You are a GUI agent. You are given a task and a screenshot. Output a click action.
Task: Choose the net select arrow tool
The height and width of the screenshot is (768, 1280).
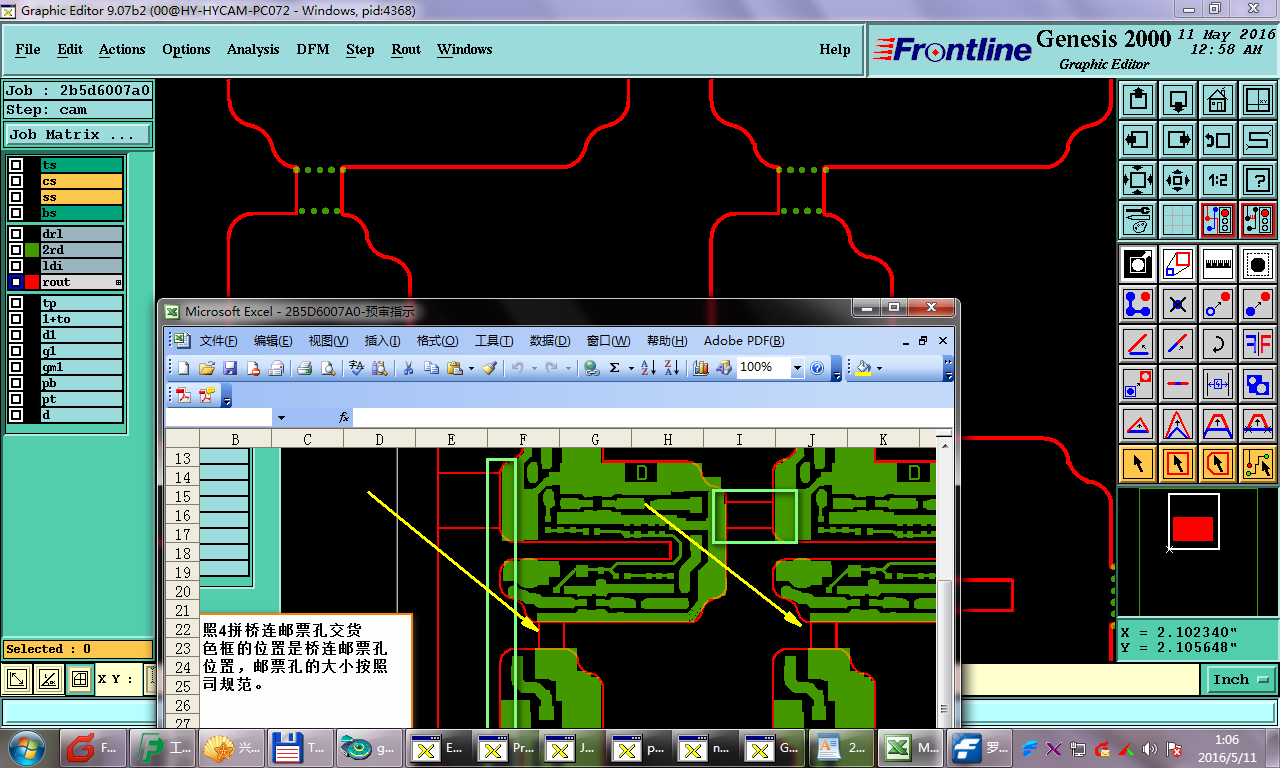[1257, 463]
